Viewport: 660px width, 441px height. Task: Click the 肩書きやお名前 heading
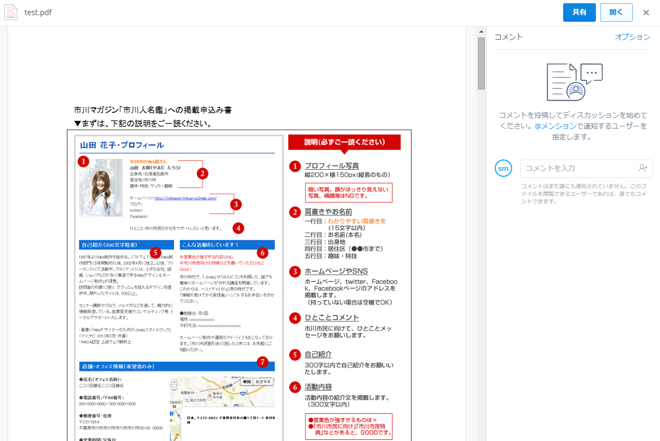(x=328, y=212)
